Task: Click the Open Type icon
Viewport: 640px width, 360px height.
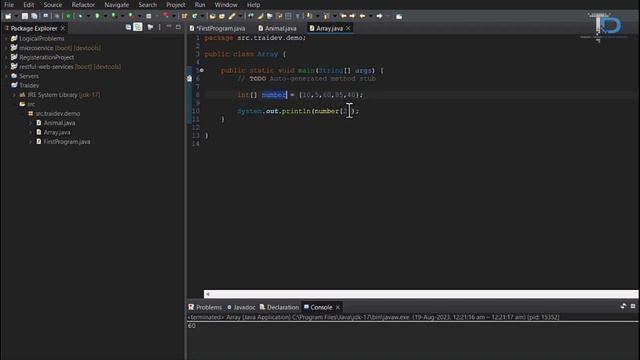Action: pos(212,16)
